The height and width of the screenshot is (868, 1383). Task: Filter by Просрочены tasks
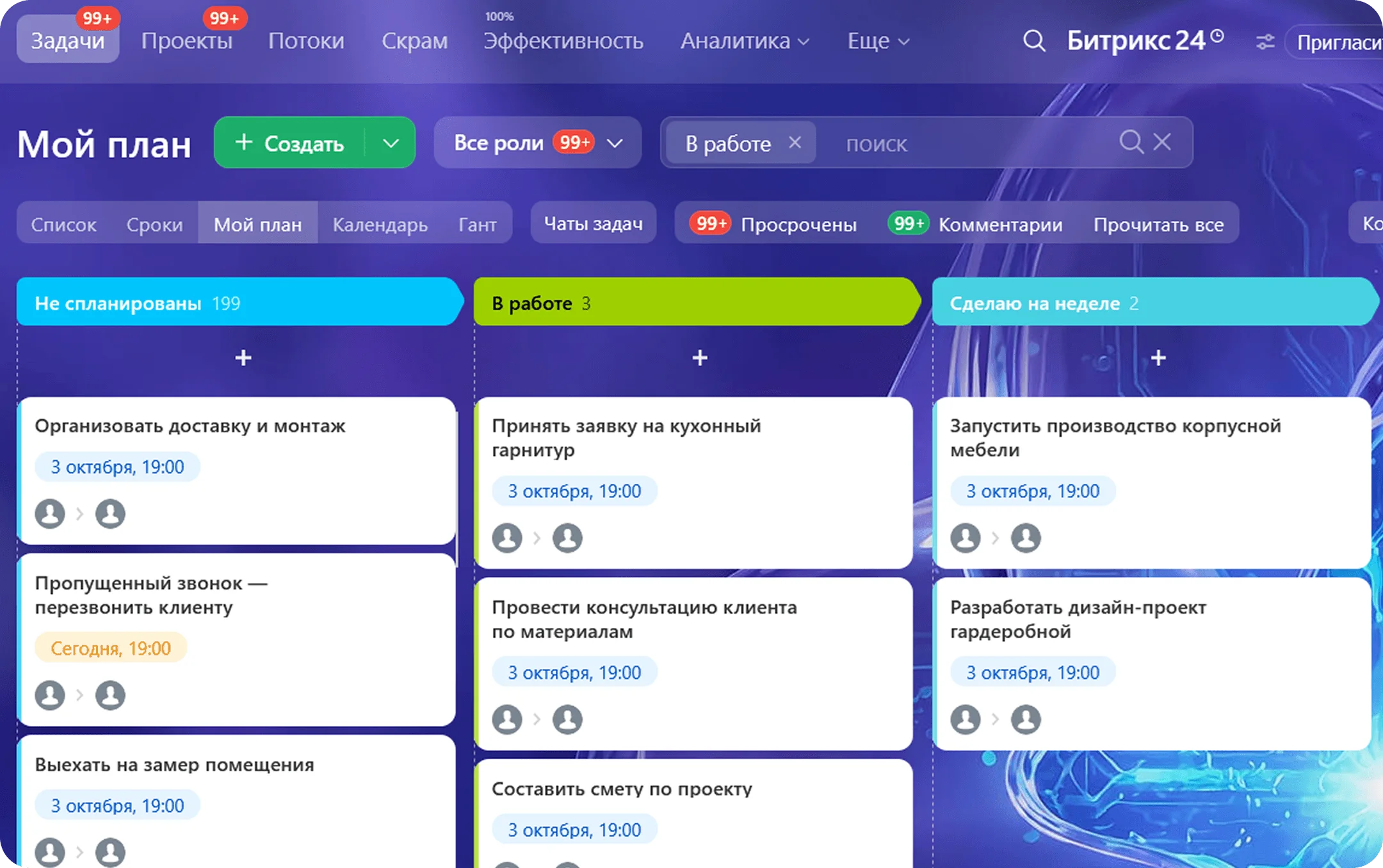click(773, 224)
